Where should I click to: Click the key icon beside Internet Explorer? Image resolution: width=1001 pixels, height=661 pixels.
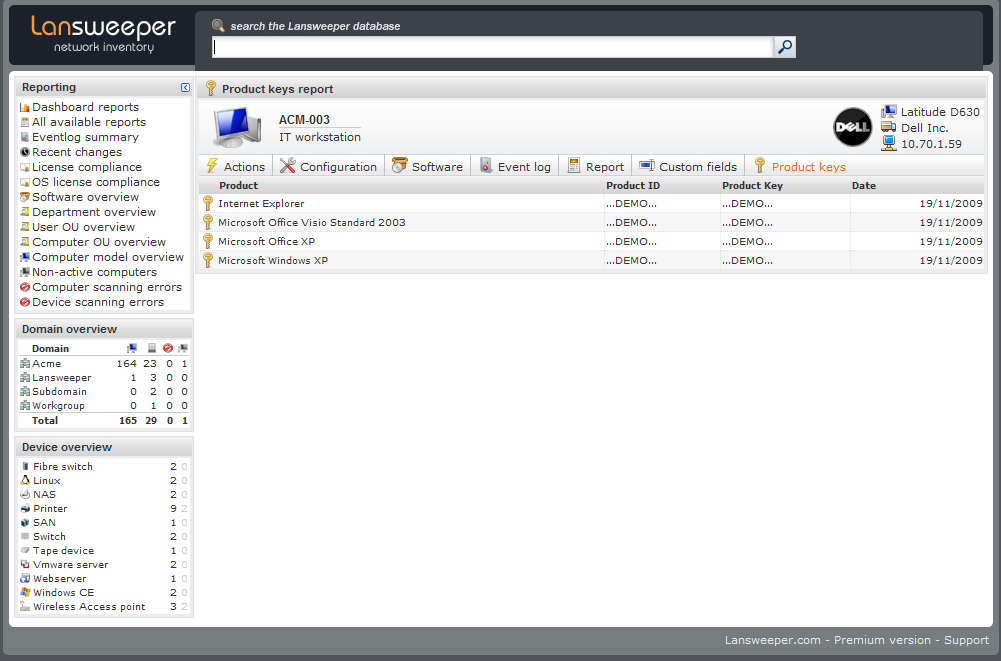coord(207,203)
